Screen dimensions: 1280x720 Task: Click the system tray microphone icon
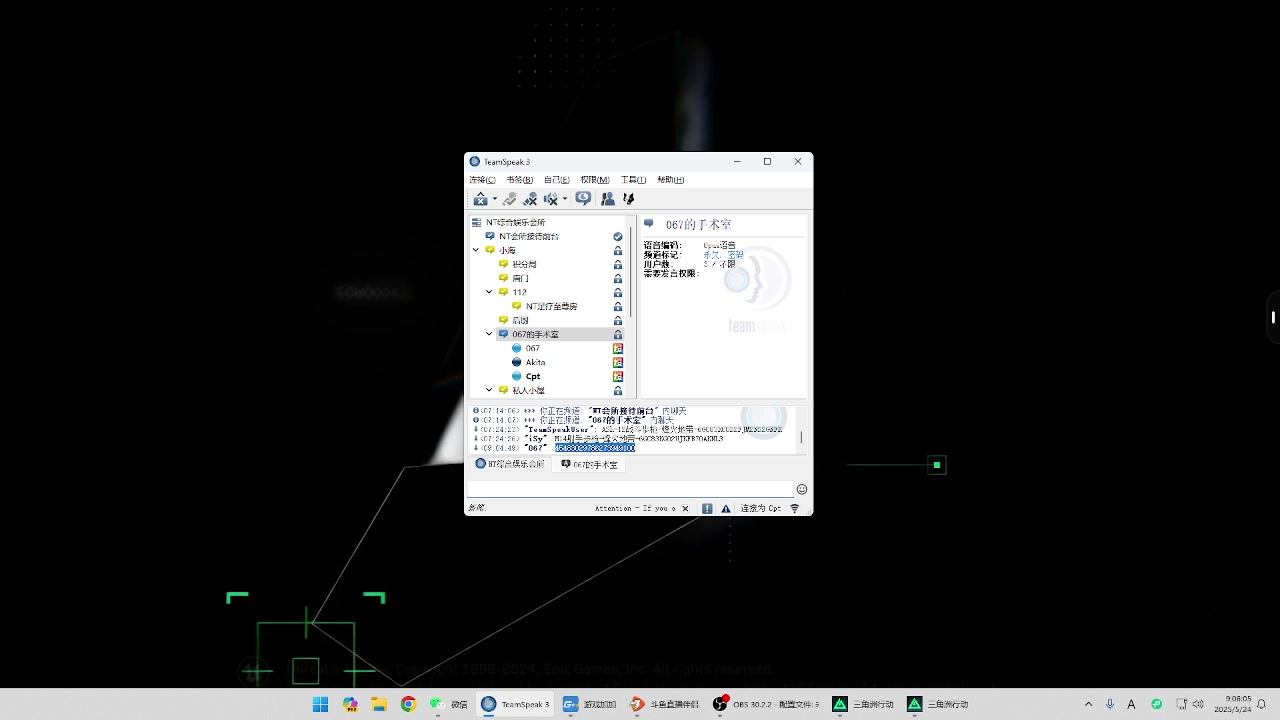(x=1110, y=704)
